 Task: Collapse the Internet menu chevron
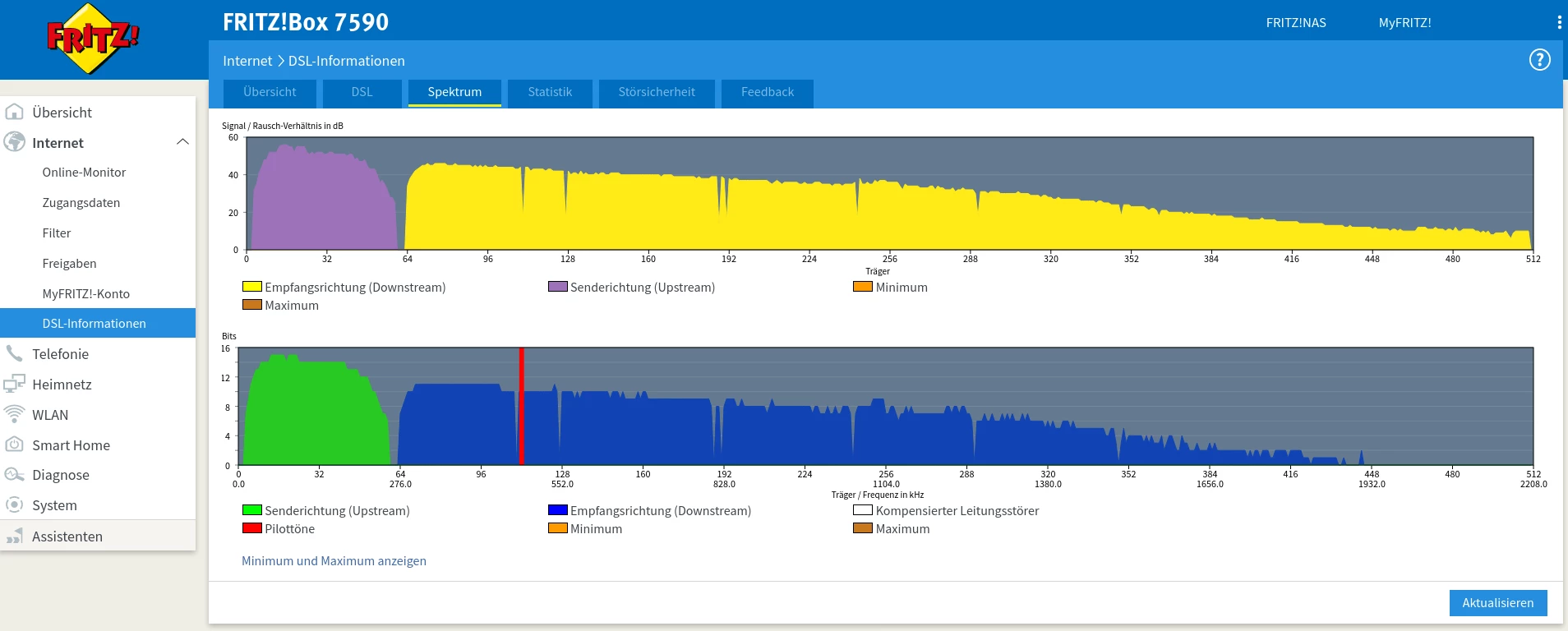point(182,142)
